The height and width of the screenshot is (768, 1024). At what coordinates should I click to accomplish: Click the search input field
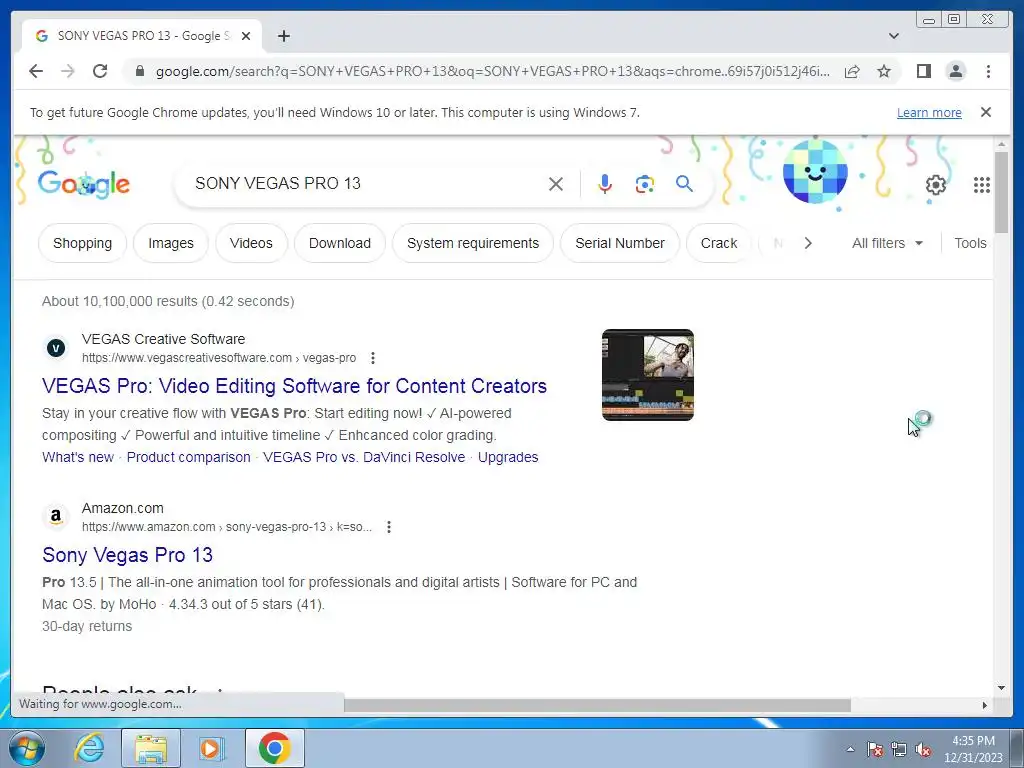tap(366, 184)
